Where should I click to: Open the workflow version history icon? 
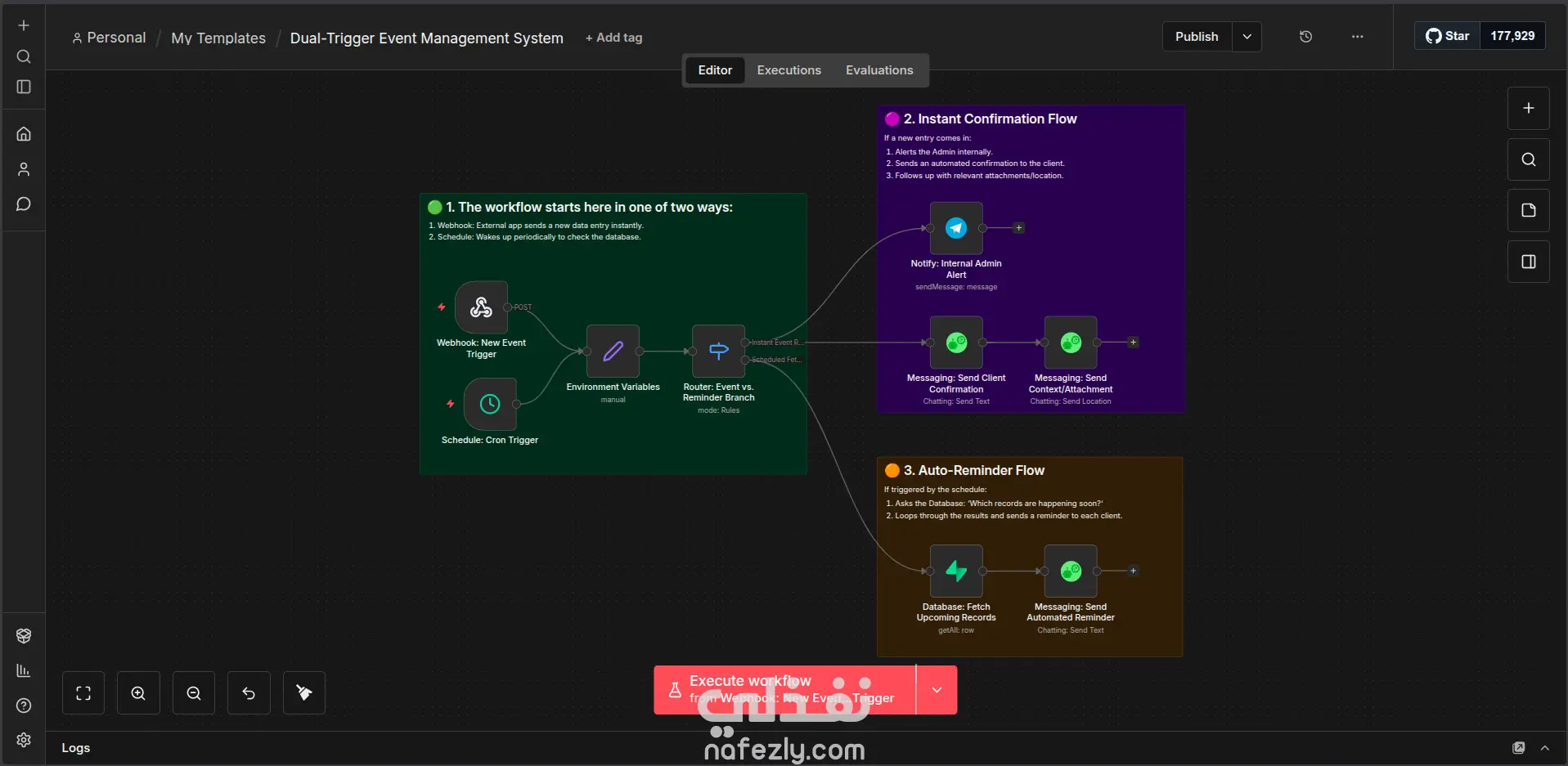pyautogui.click(x=1305, y=37)
